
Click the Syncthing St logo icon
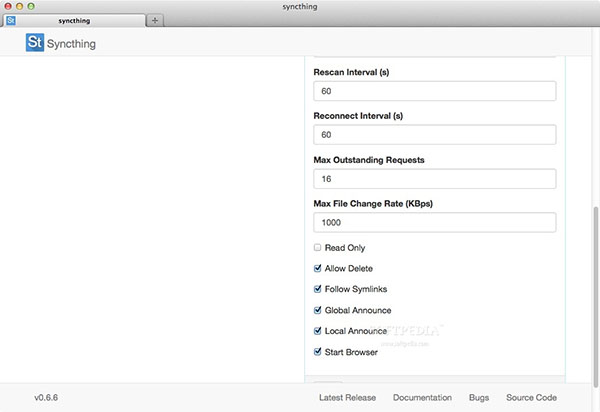coord(36,44)
